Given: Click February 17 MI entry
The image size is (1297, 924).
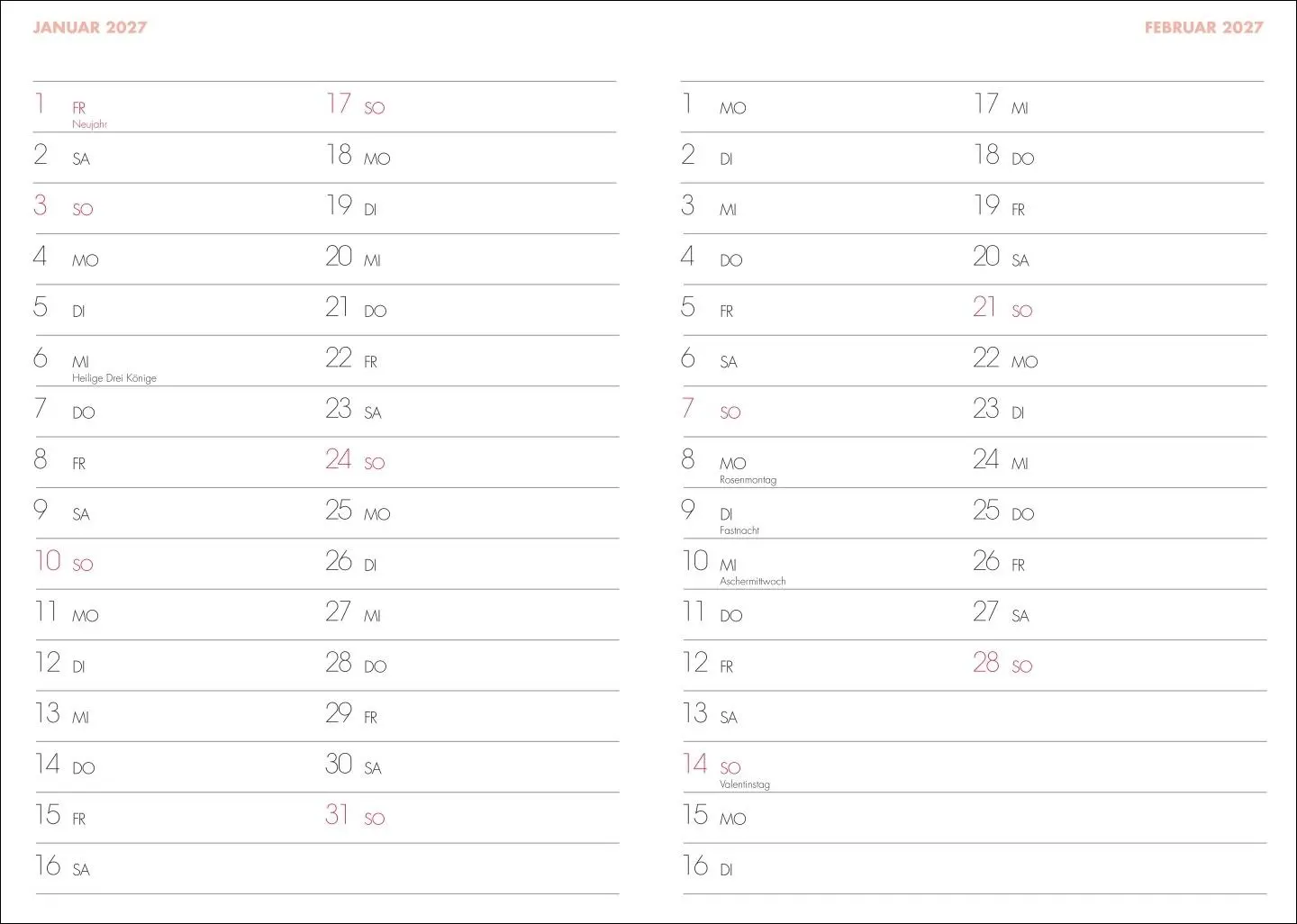Looking at the screenshot, I should [x=1119, y=107].
